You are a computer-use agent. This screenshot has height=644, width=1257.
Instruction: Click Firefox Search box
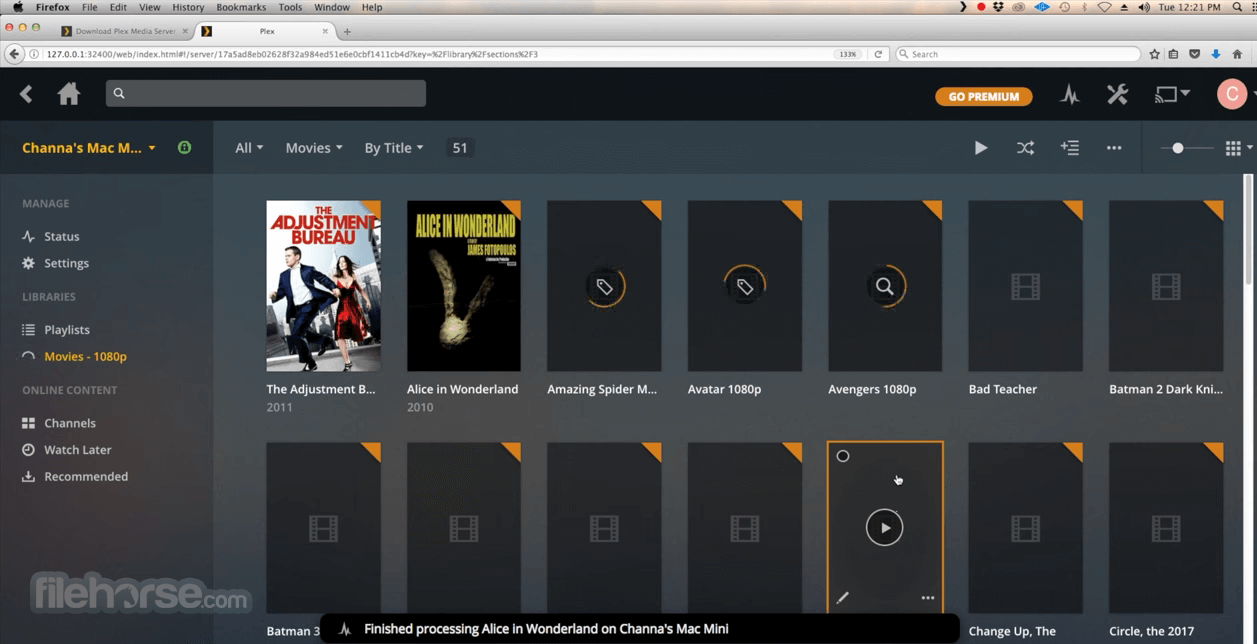1018,54
